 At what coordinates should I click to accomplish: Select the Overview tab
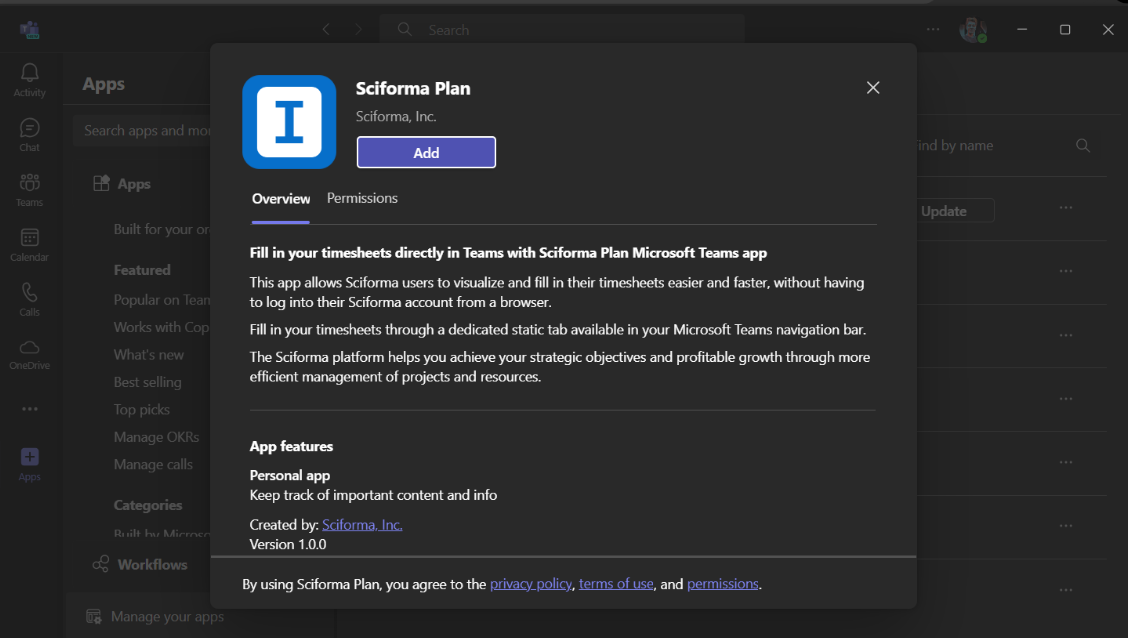click(281, 198)
